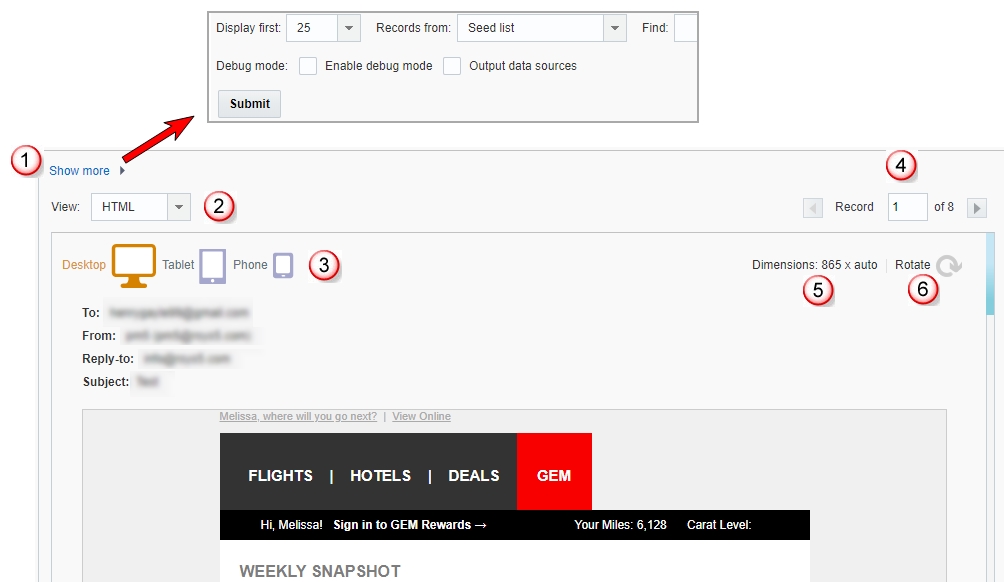The width and height of the screenshot is (1004, 582).
Task: Tick the Output data sources checkbox
Action: coord(452,66)
